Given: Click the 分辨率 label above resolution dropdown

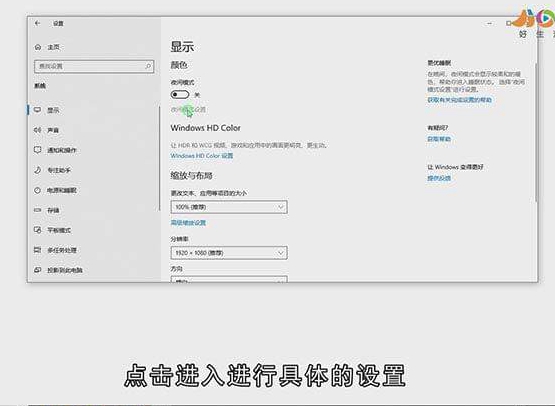Looking at the screenshot, I should [179, 239].
